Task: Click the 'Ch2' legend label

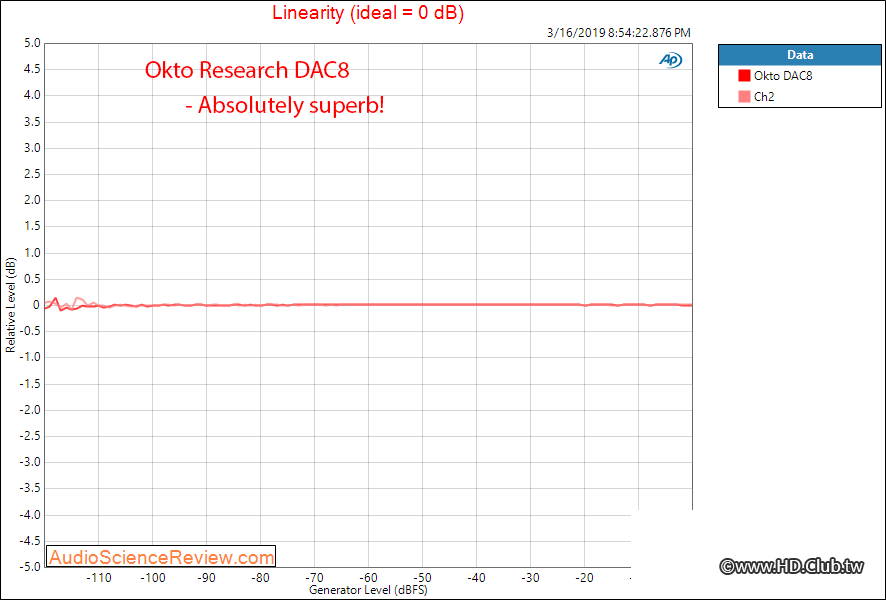Action: click(x=764, y=97)
